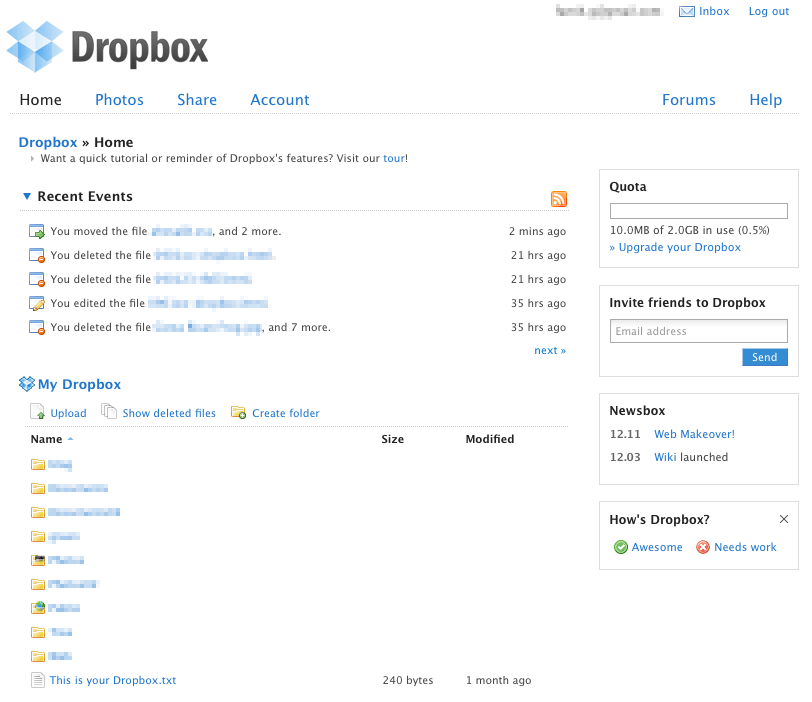
Task: Open the Photos tab
Action: tap(119, 100)
